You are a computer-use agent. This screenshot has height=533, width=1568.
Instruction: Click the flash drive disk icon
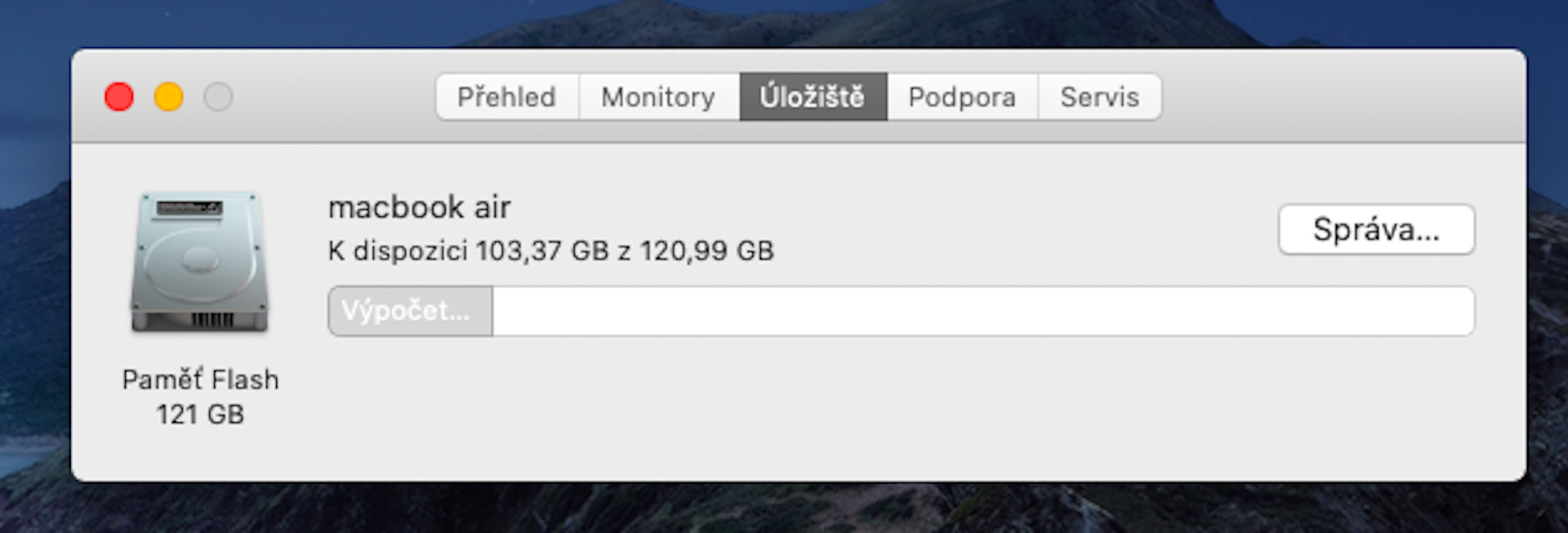click(x=200, y=262)
